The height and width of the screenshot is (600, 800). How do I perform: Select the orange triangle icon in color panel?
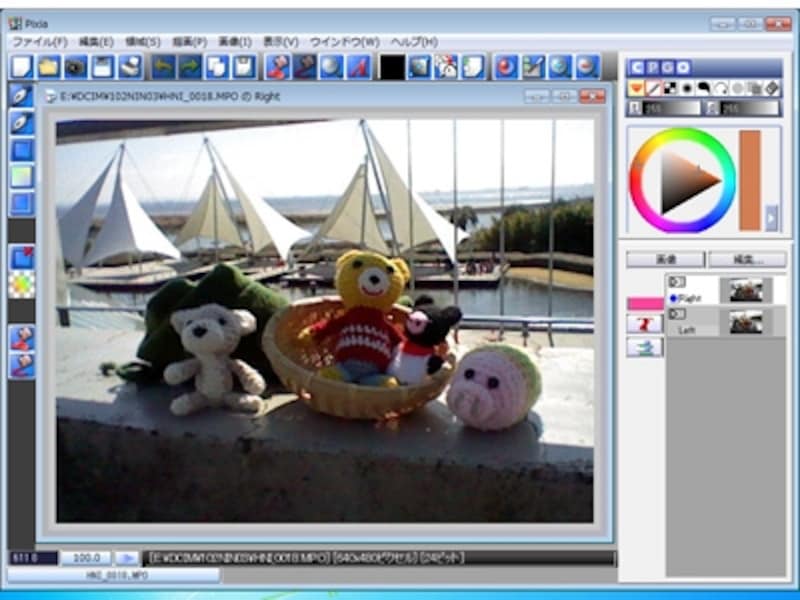point(636,88)
